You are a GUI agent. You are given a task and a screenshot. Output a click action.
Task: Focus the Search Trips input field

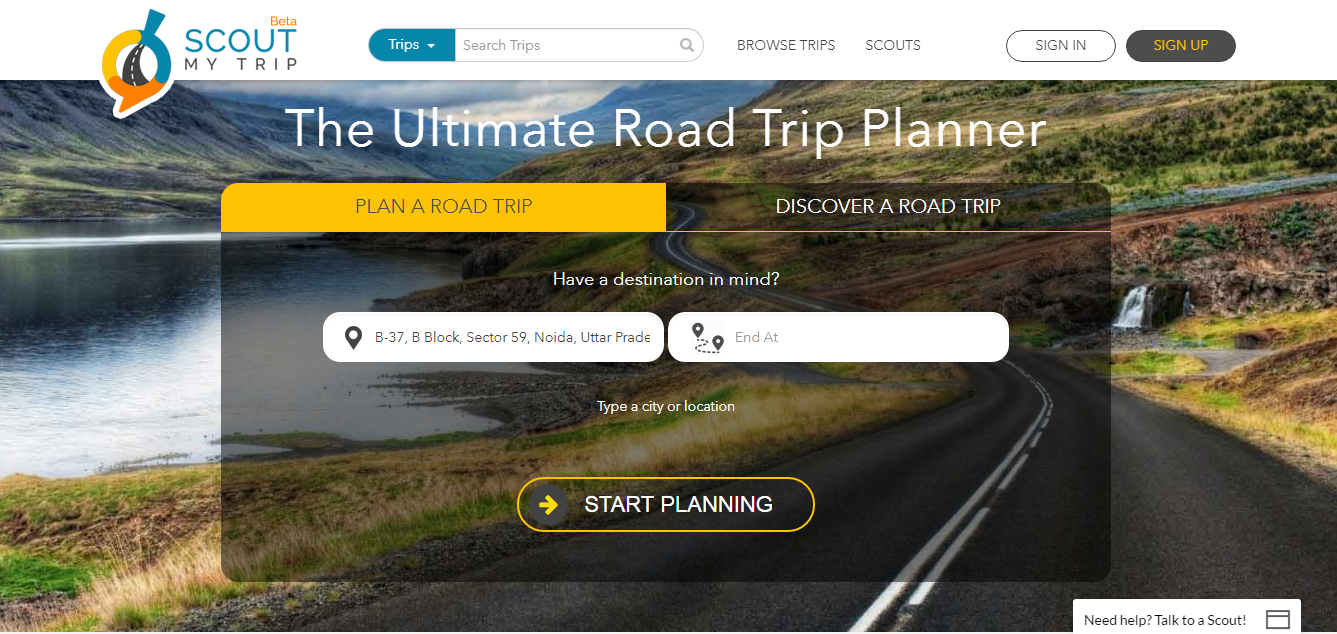pos(567,45)
